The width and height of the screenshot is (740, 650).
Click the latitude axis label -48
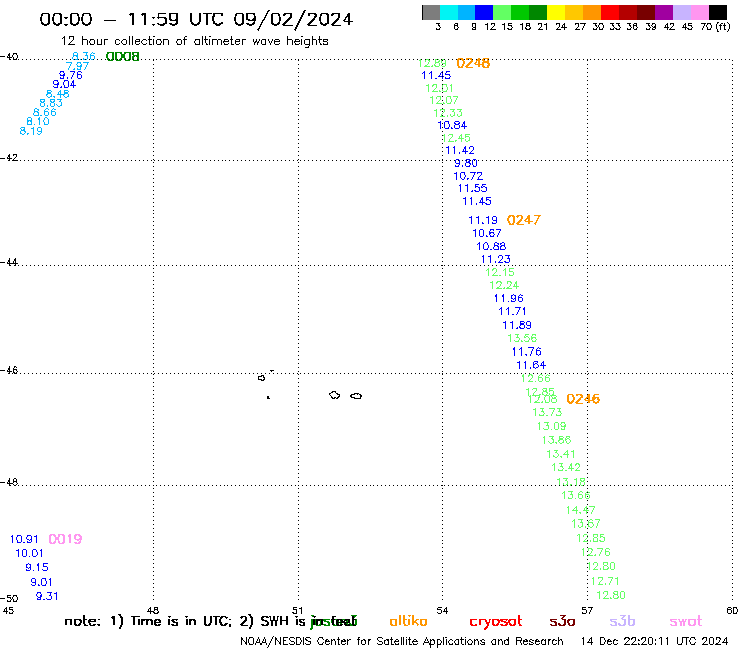coord(9,482)
